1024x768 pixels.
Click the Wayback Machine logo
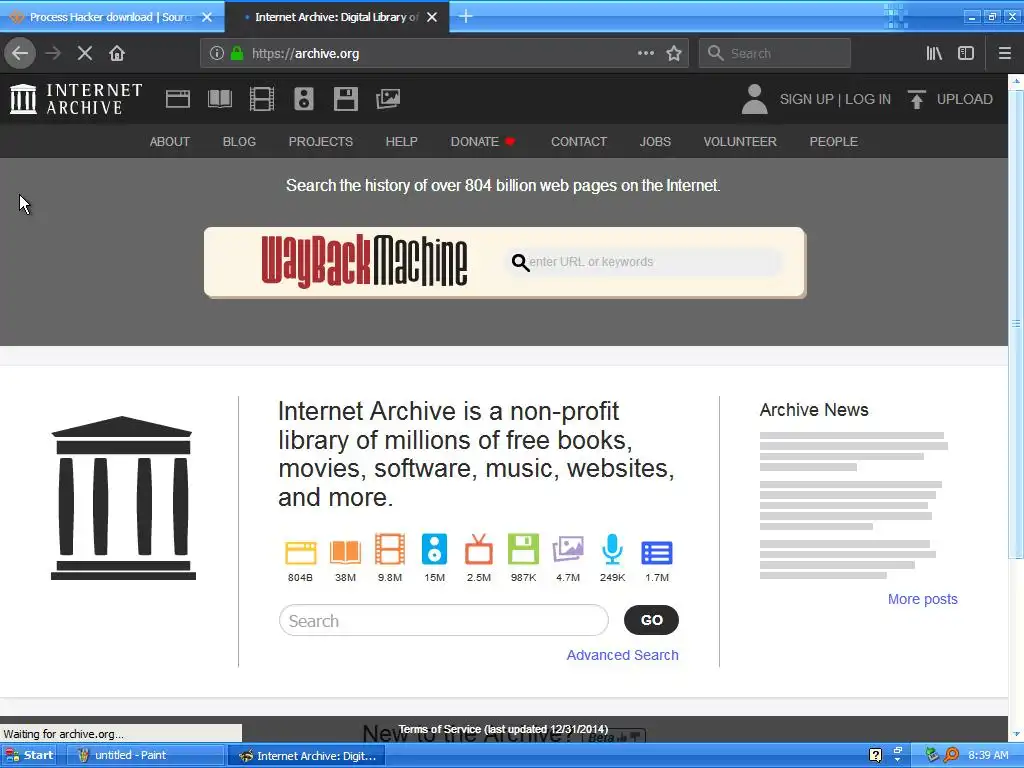[364, 261]
